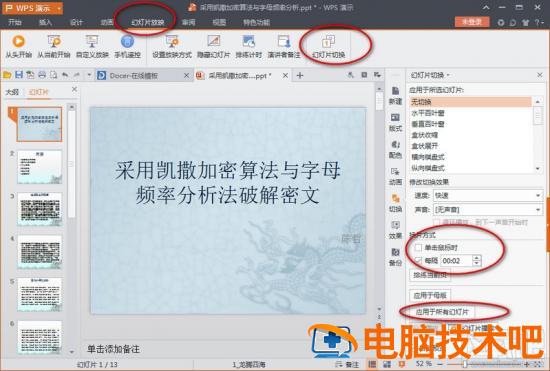Click 单击添加备注 notes area
The image size is (550, 371).
[x=113, y=349]
